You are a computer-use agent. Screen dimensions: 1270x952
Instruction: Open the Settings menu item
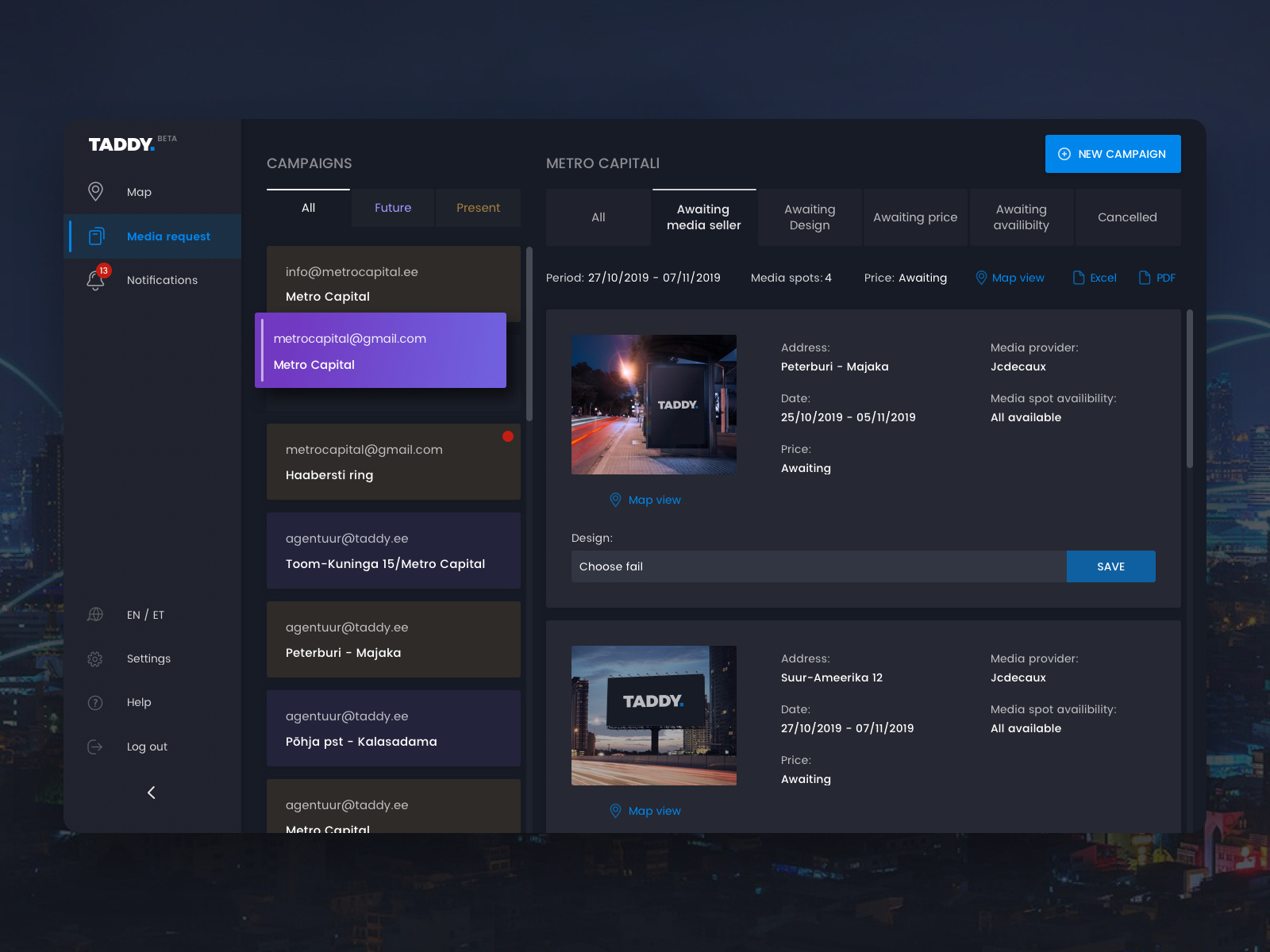[148, 658]
